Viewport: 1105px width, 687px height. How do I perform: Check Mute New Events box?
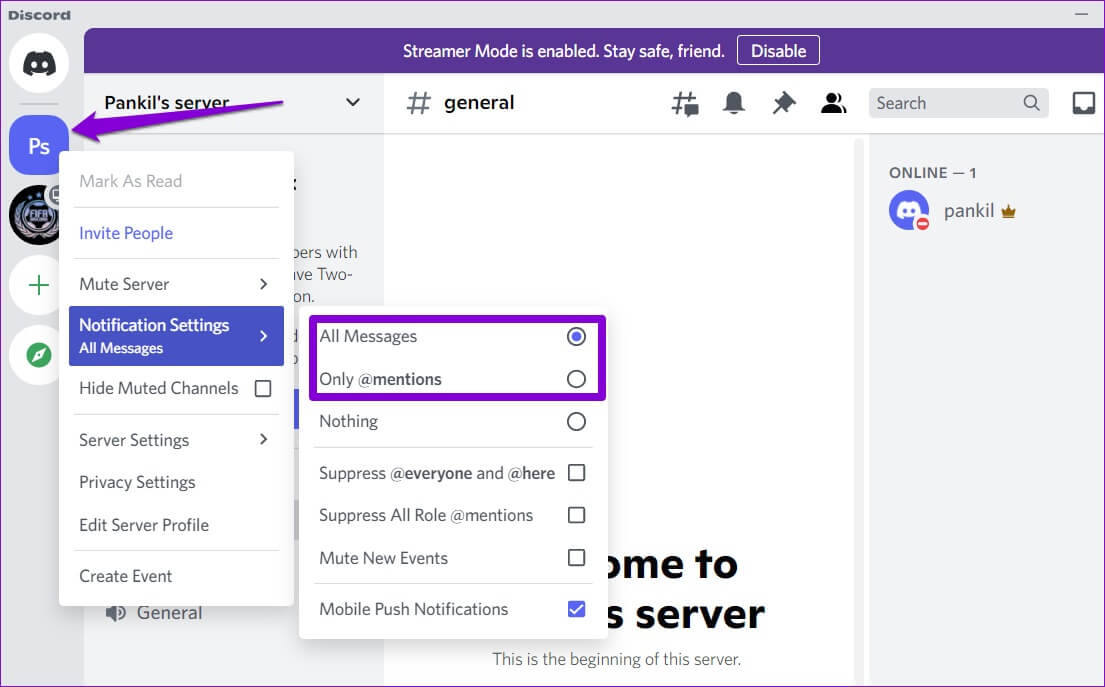576,558
